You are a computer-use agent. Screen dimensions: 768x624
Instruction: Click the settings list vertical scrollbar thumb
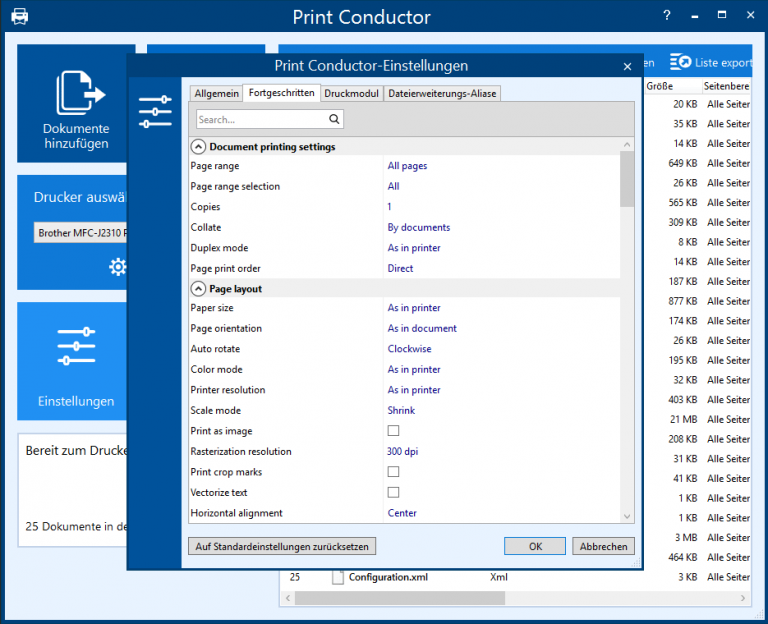click(627, 180)
